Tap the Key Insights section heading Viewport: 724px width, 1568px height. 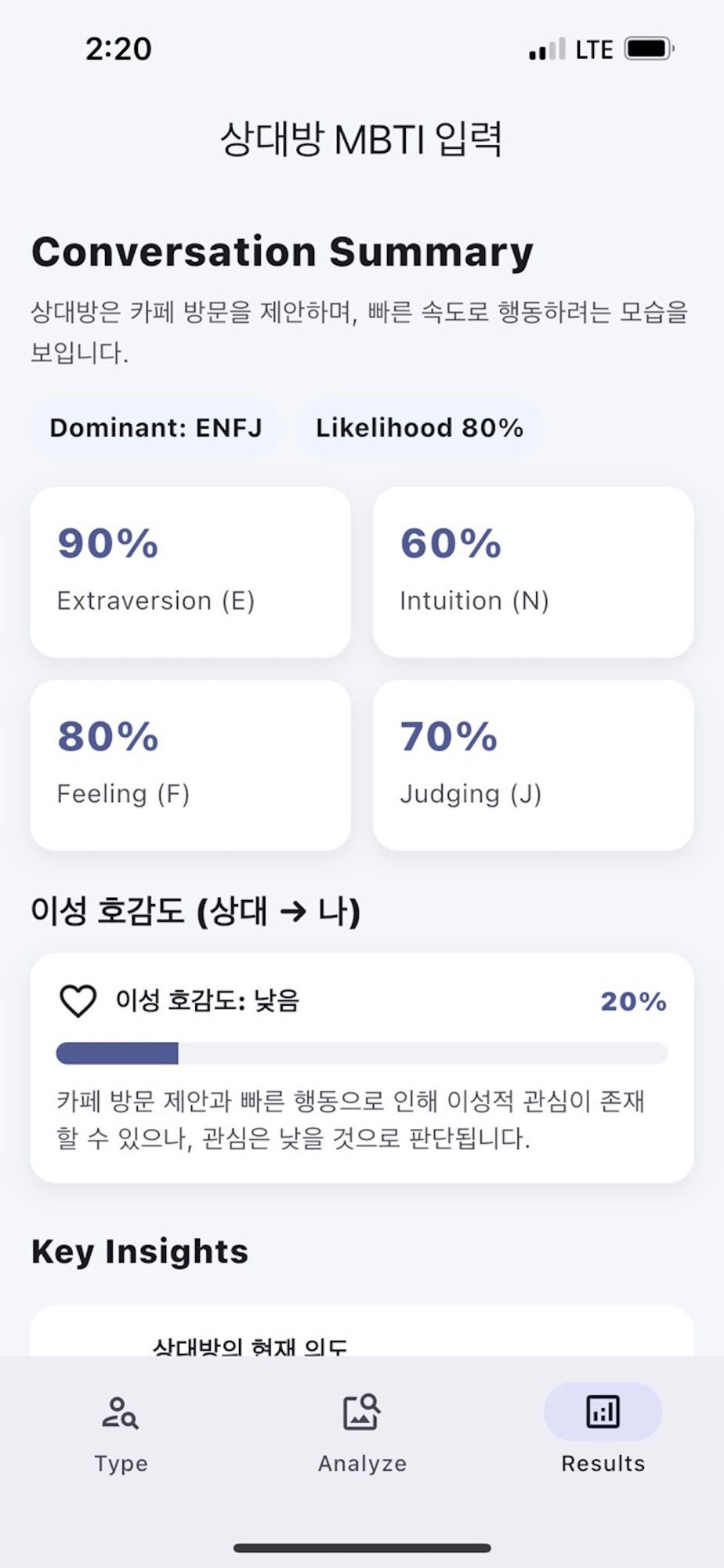point(139,1252)
